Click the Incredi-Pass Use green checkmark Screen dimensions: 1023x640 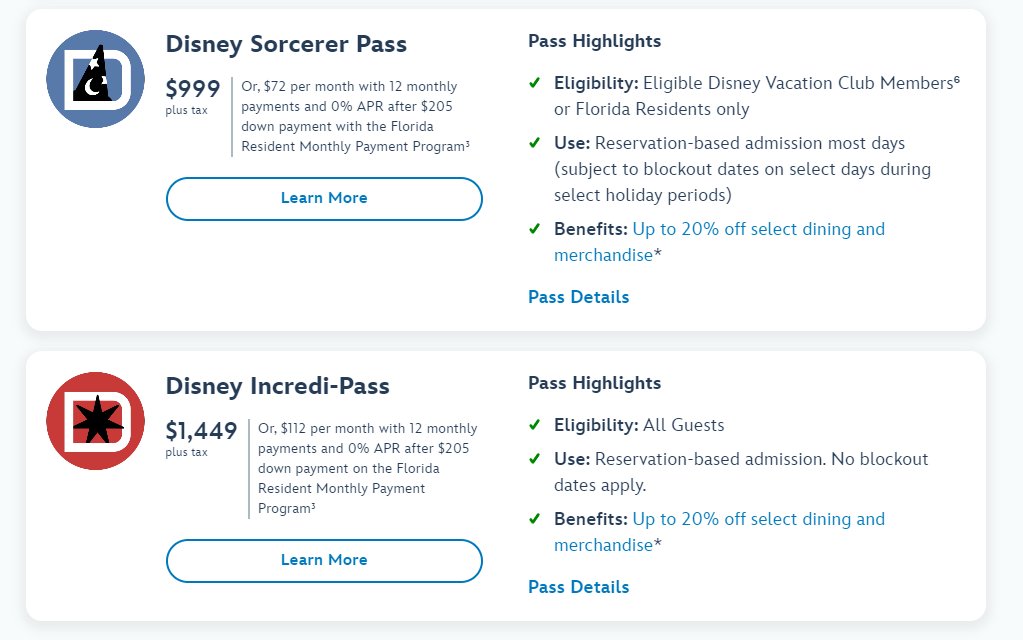(x=535, y=460)
